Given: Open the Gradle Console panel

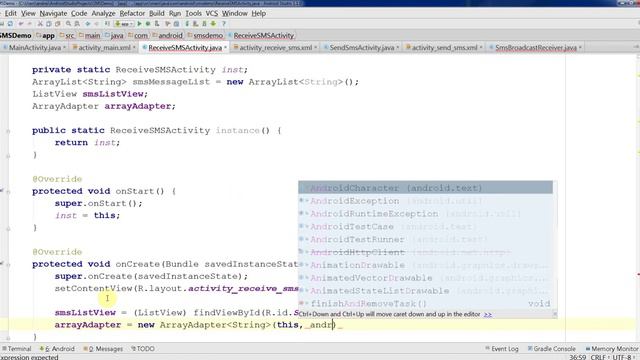Looking at the screenshot, I should coord(551,349).
